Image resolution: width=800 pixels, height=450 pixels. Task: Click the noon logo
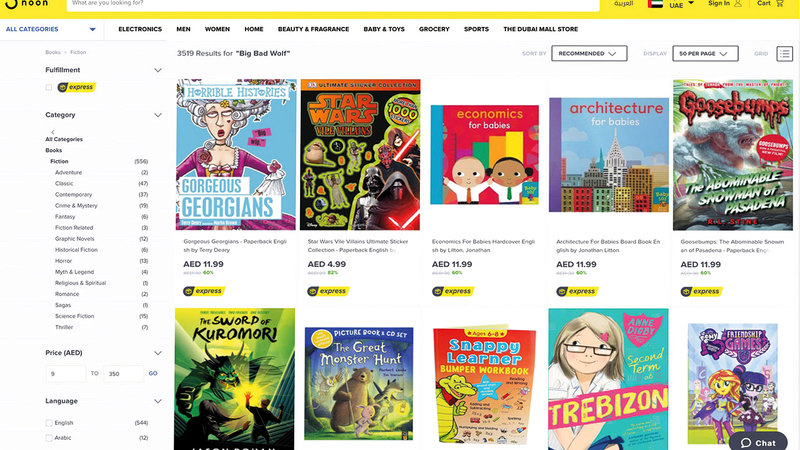point(27,4)
